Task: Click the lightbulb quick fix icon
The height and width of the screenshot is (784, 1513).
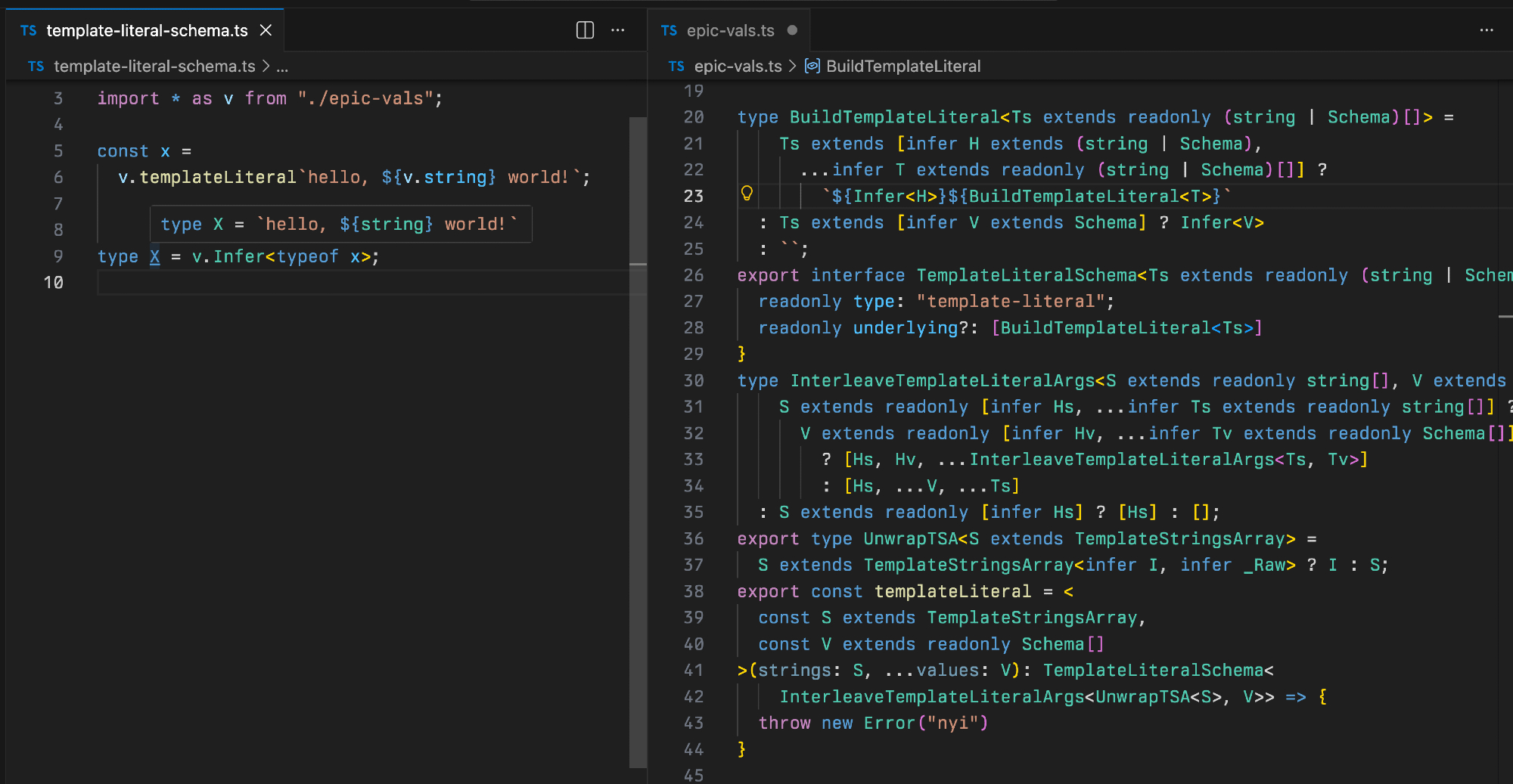Action: (x=747, y=194)
